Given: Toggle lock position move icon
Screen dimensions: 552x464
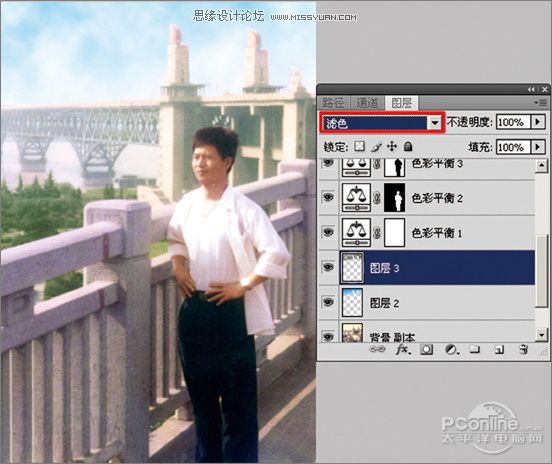Looking at the screenshot, I should (392, 146).
